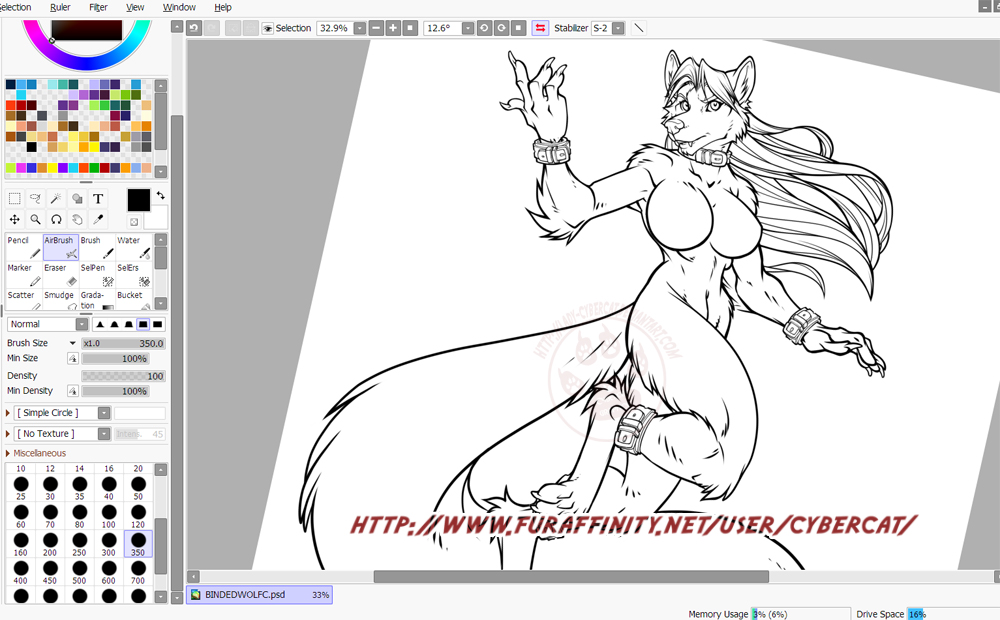Reset zoom with the square button after plus
The width and height of the screenshot is (1000, 620).
point(410,28)
